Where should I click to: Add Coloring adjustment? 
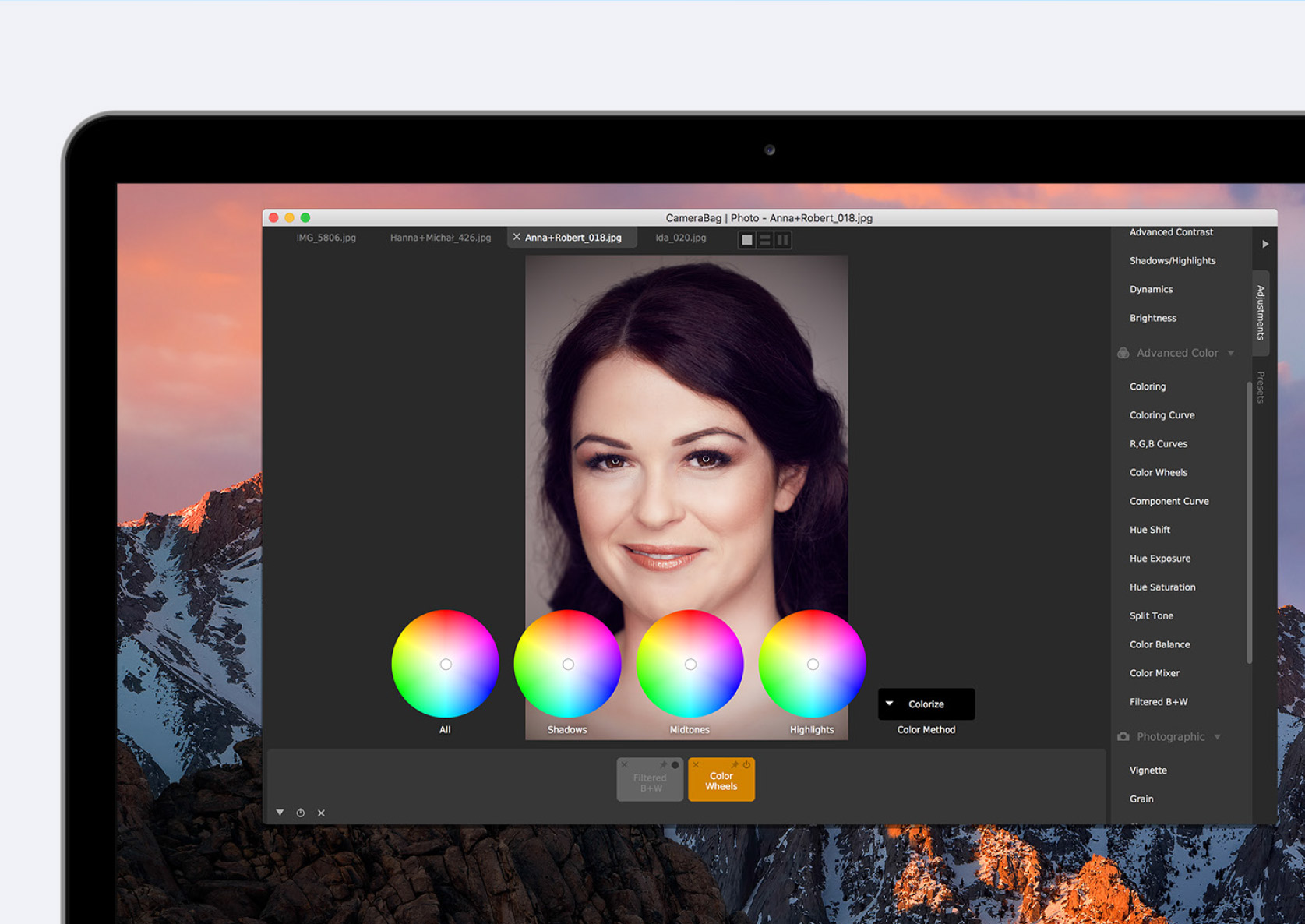pos(1148,386)
